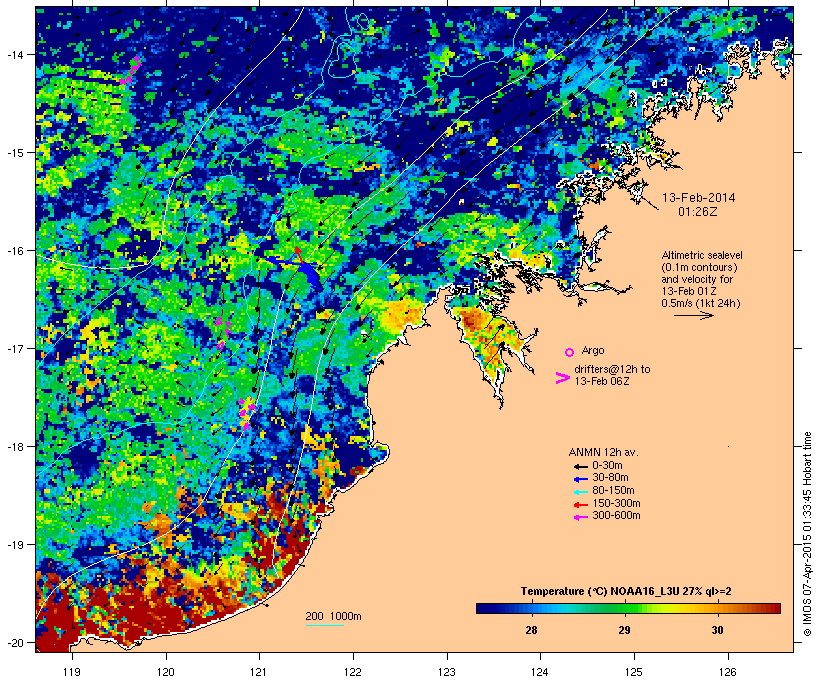Click the '150-300m' depth label
This screenshot has width=820, height=680.
coord(616,503)
